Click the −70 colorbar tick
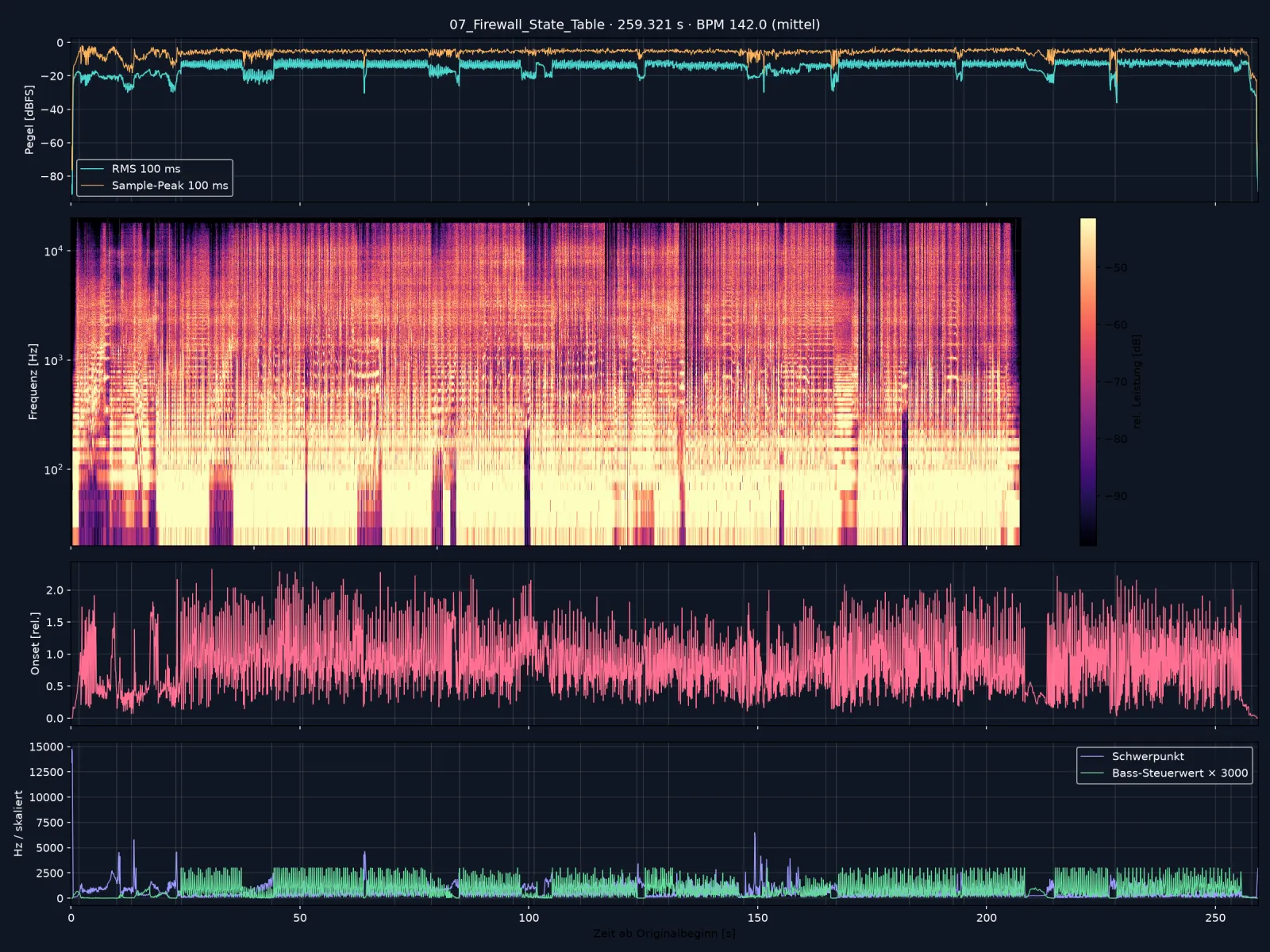 click(1115, 382)
